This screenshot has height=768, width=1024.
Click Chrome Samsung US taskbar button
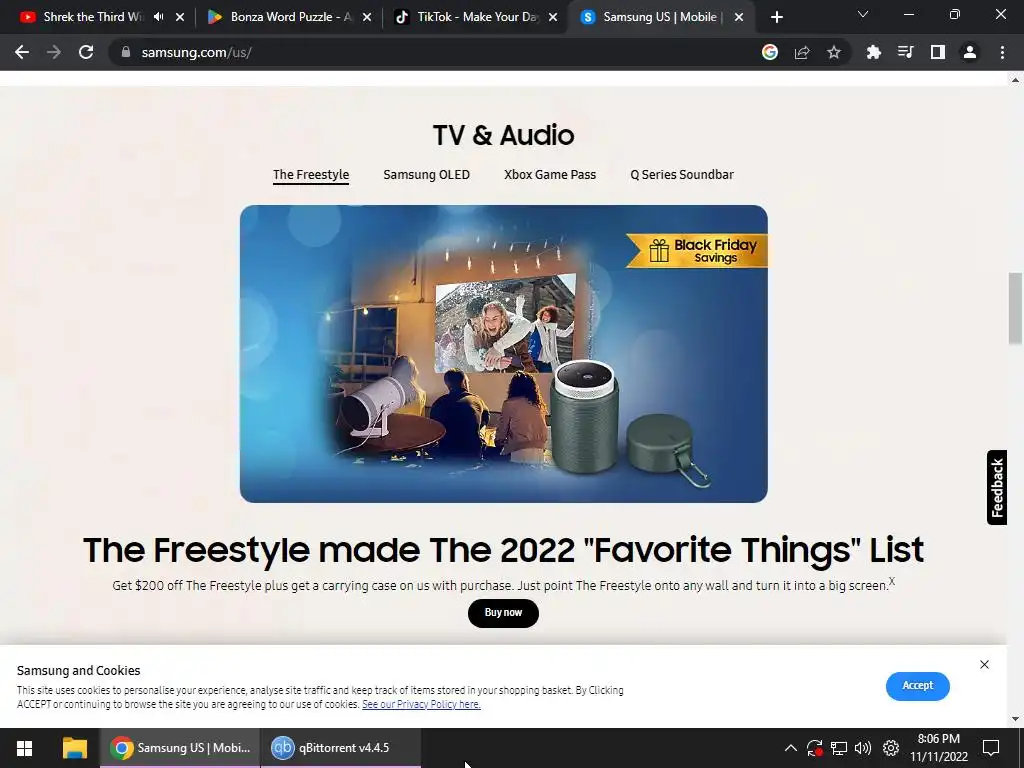tap(180, 748)
